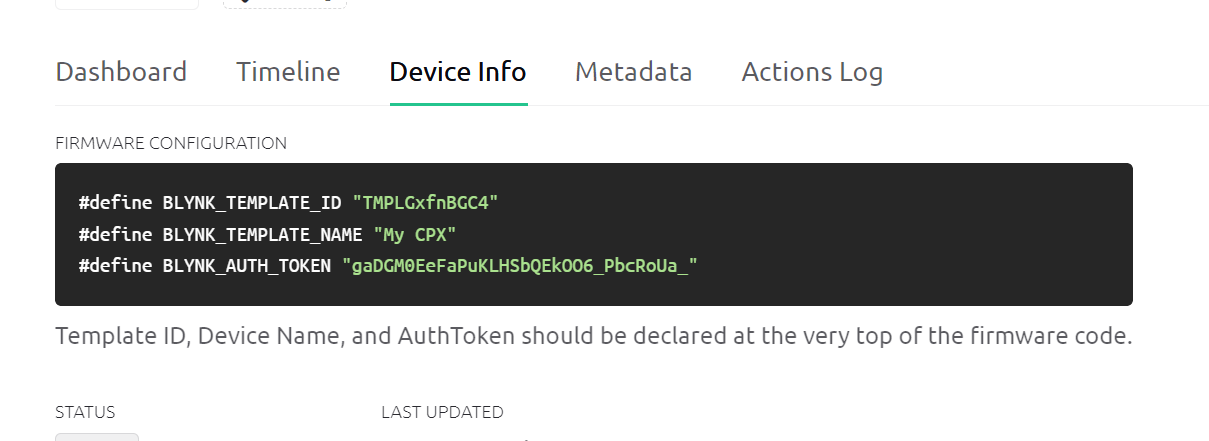The image size is (1209, 441).
Task: Click the auth token string value
Action: click(519, 266)
